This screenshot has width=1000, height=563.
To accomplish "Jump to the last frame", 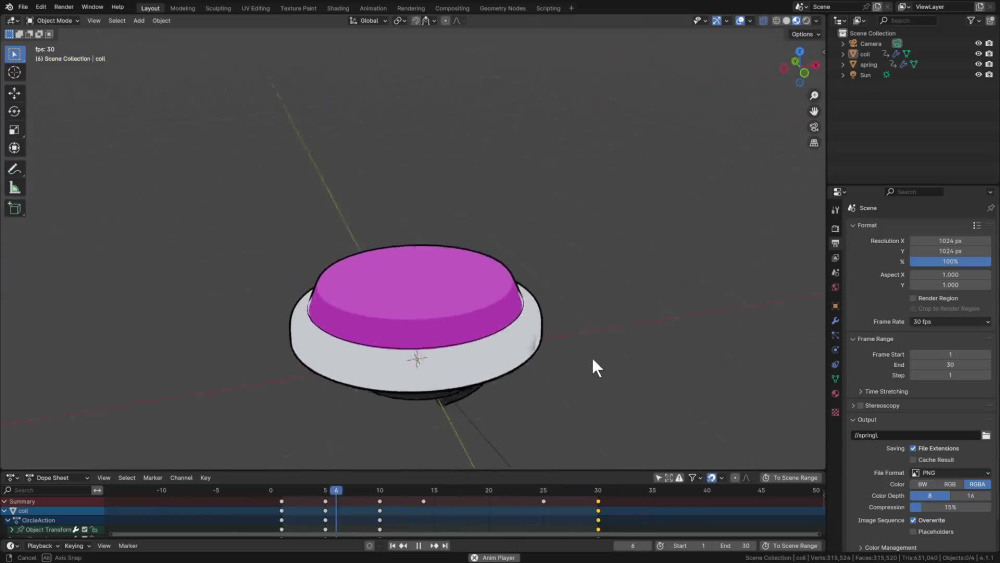I will 445,546.
